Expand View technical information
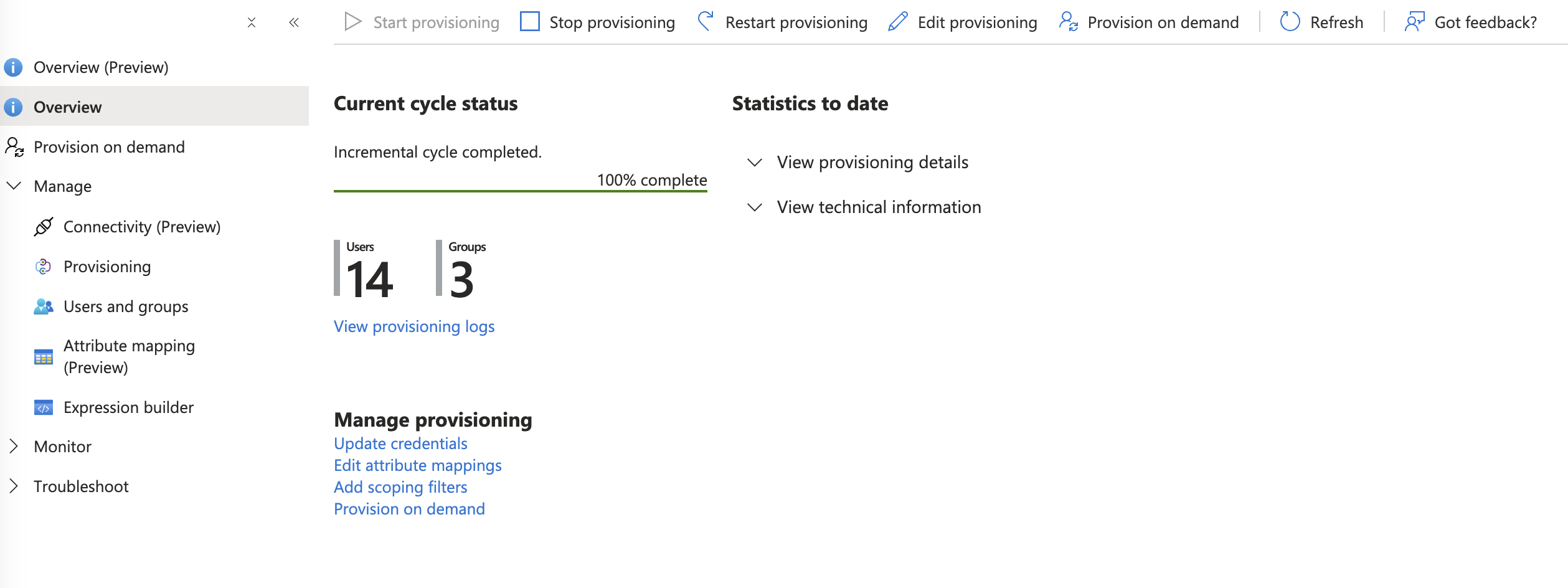 pos(878,207)
